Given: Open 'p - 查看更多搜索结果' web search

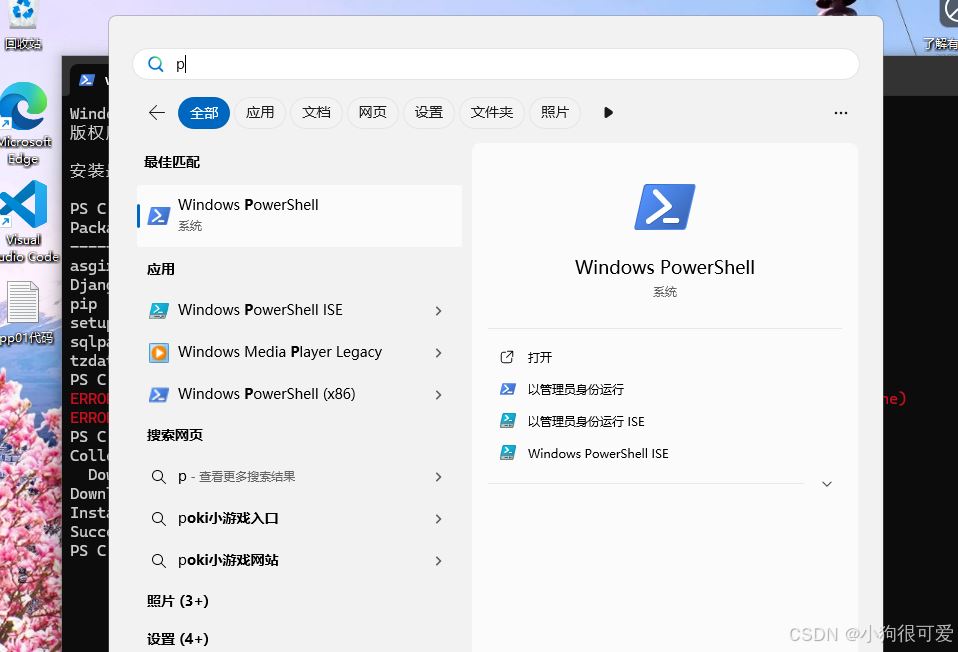Looking at the screenshot, I should pyautogui.click(x=299, y=477).
